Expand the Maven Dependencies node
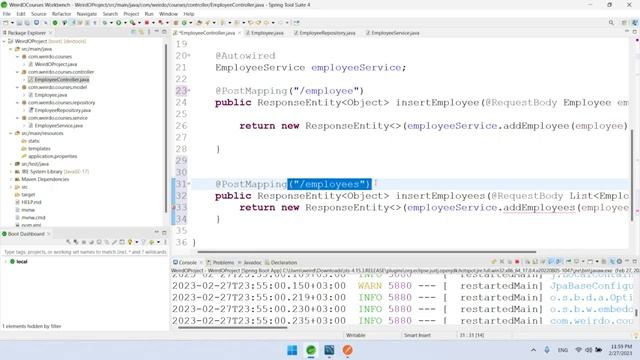640x360 pixels. [x=11, y=179]
